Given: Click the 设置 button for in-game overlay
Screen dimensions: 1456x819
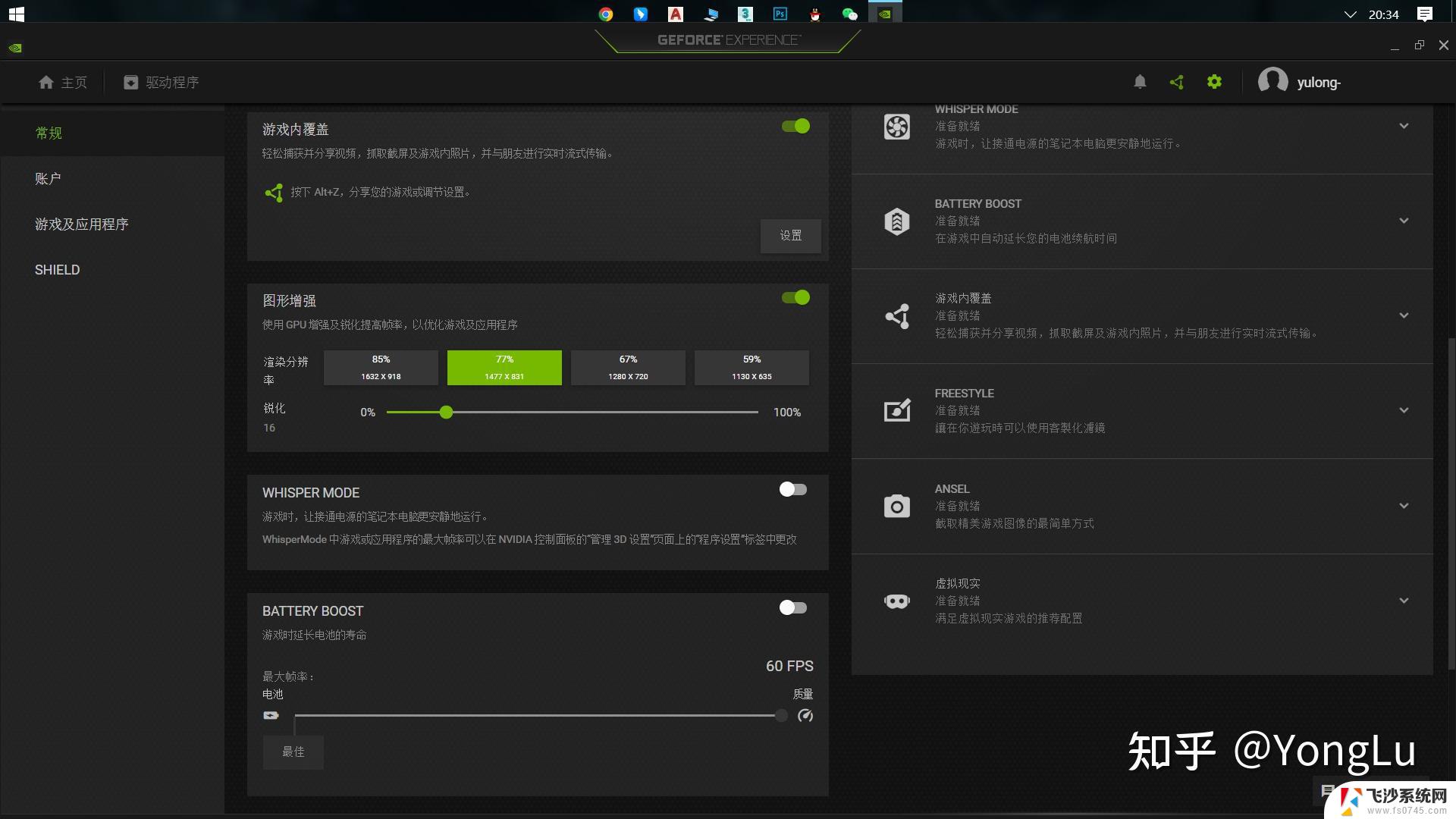Looking at the screenshot, I should pos(790,236).
